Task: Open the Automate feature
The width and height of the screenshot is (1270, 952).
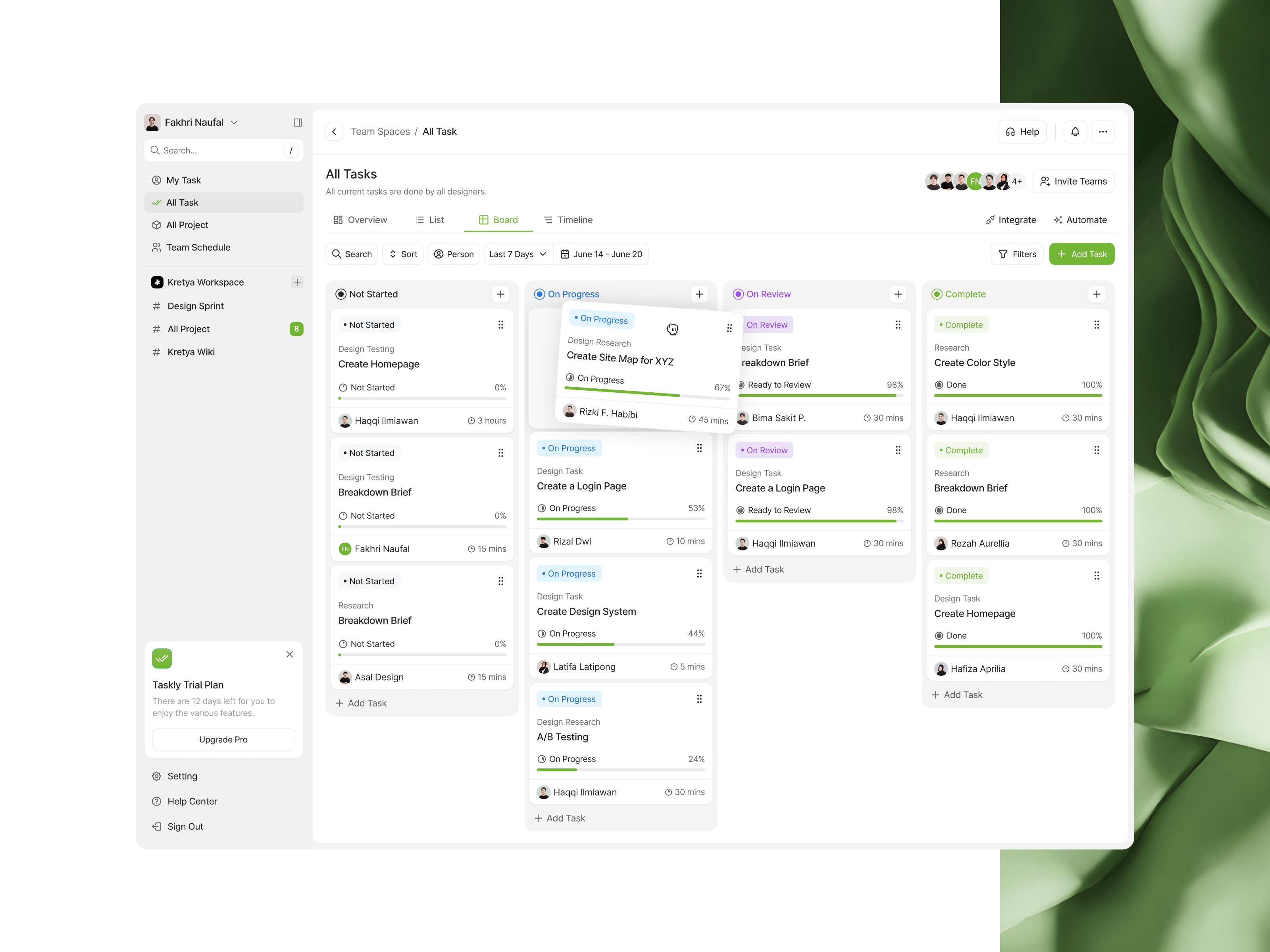Action: tap(1081, 220)
